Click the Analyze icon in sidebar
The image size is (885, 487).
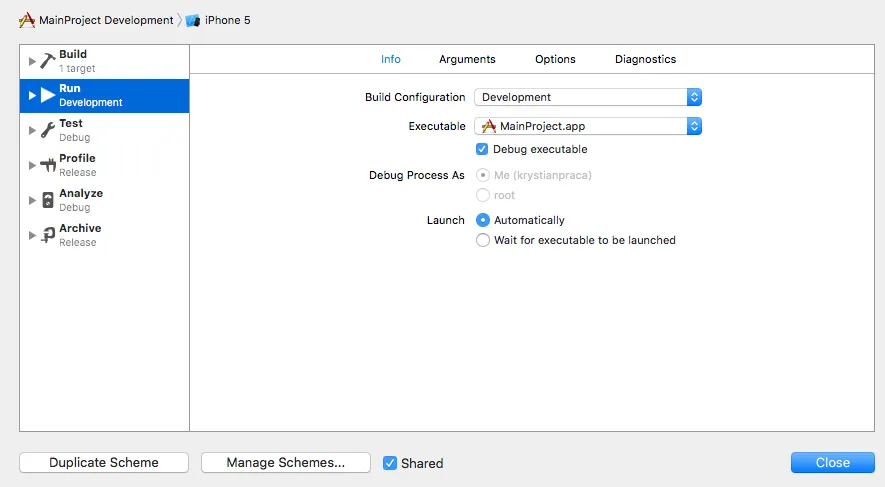[x=48, y=200]
